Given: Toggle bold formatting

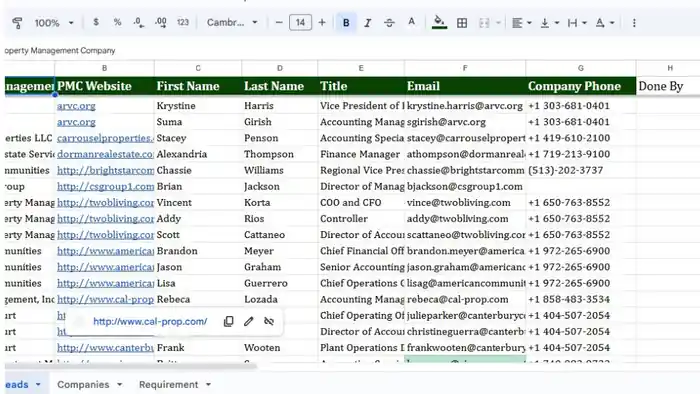Looking at the screenshot, I should point(346,23).
